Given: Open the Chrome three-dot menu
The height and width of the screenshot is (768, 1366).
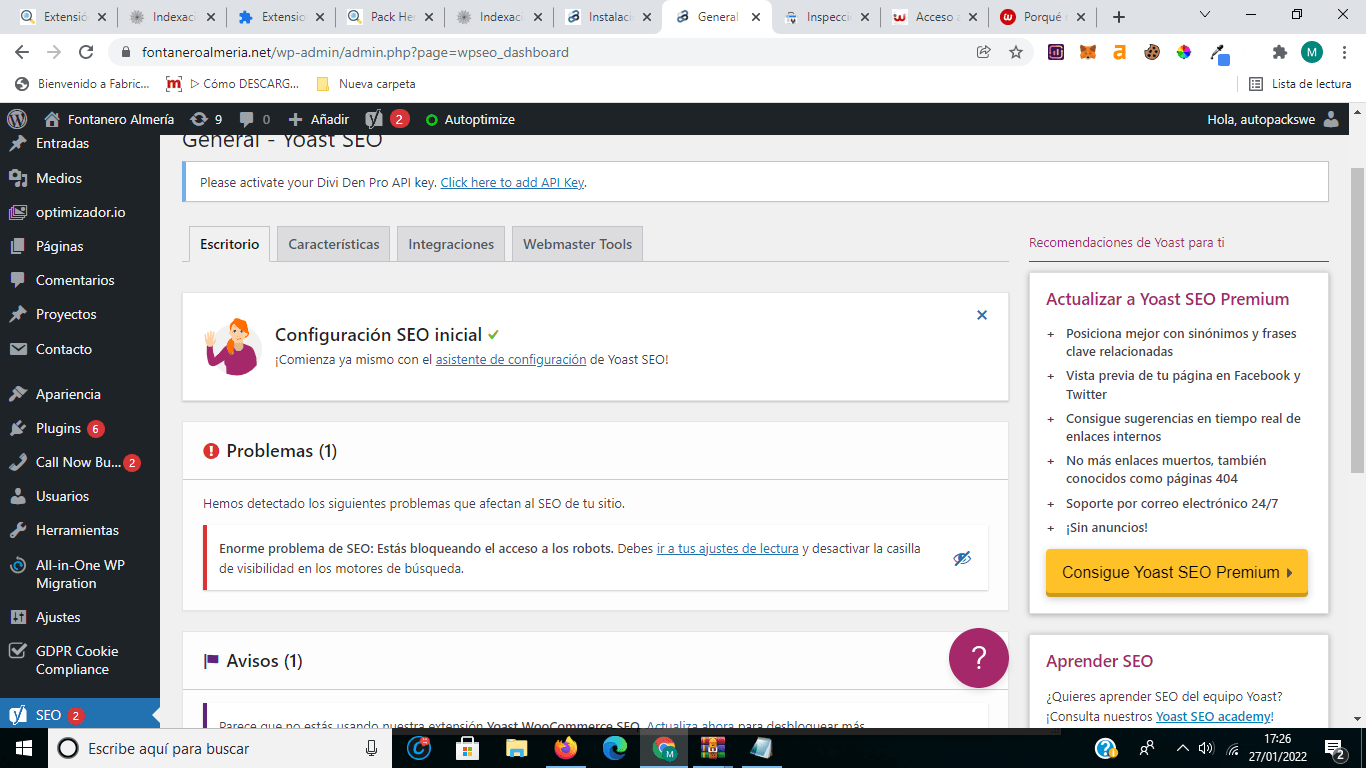Looking at the screenshot, I should click(x=1343, y=52).
